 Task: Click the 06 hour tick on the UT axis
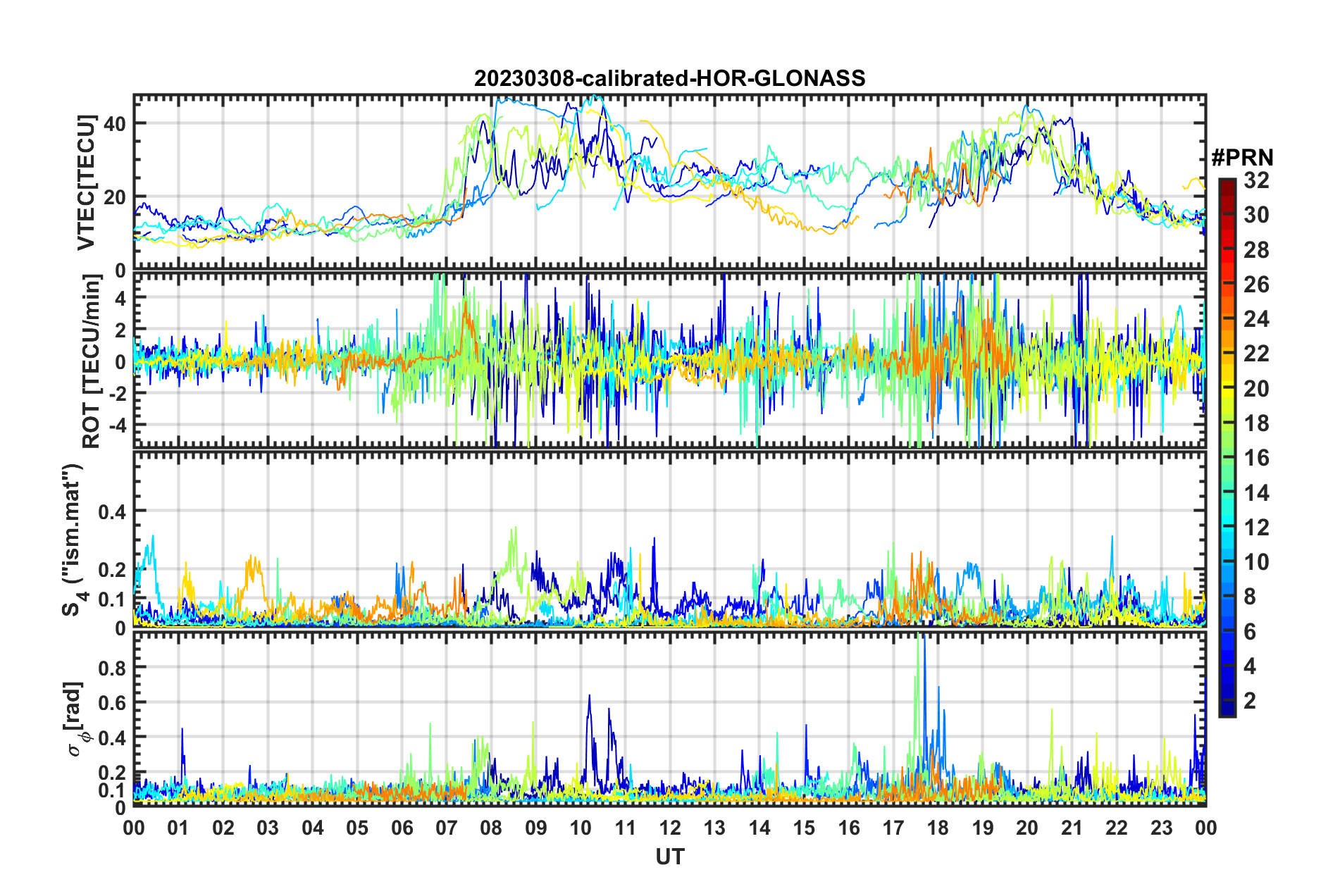click(x=402, y=828)
